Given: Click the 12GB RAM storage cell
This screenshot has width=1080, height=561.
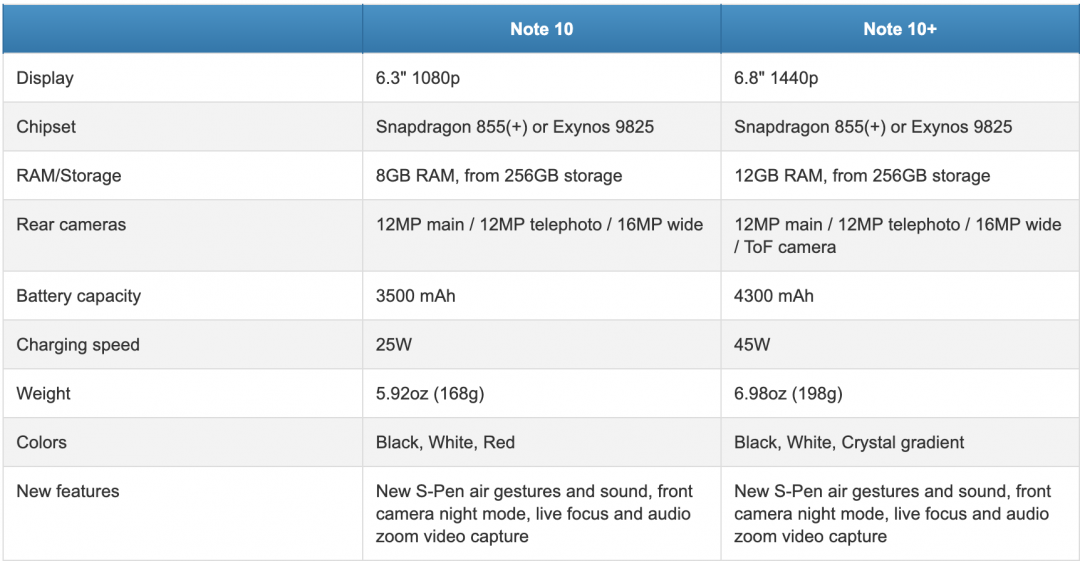Looking at the screenshot, I should click(x=862, y=176).
